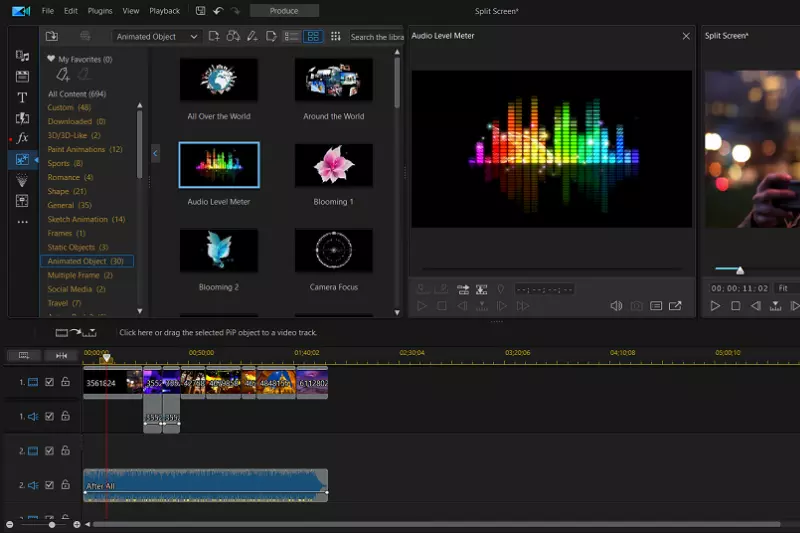The width and height of the screenshot is (800, 533).
Task: Select the Social Media (2) category
Action: point(76,289)
